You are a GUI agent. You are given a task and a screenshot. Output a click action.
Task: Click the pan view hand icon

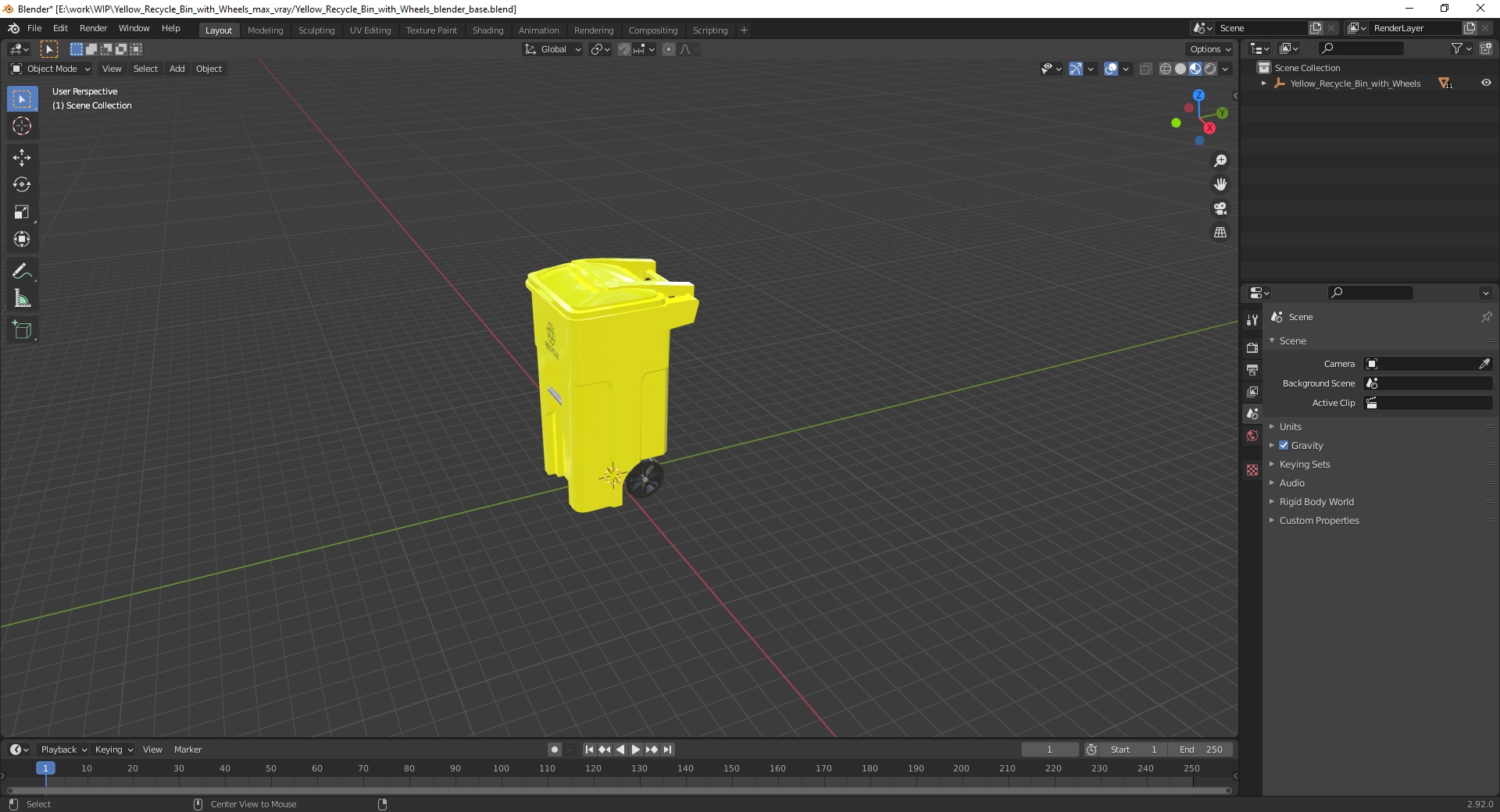pyautogui.click(x=1220, y=184)
